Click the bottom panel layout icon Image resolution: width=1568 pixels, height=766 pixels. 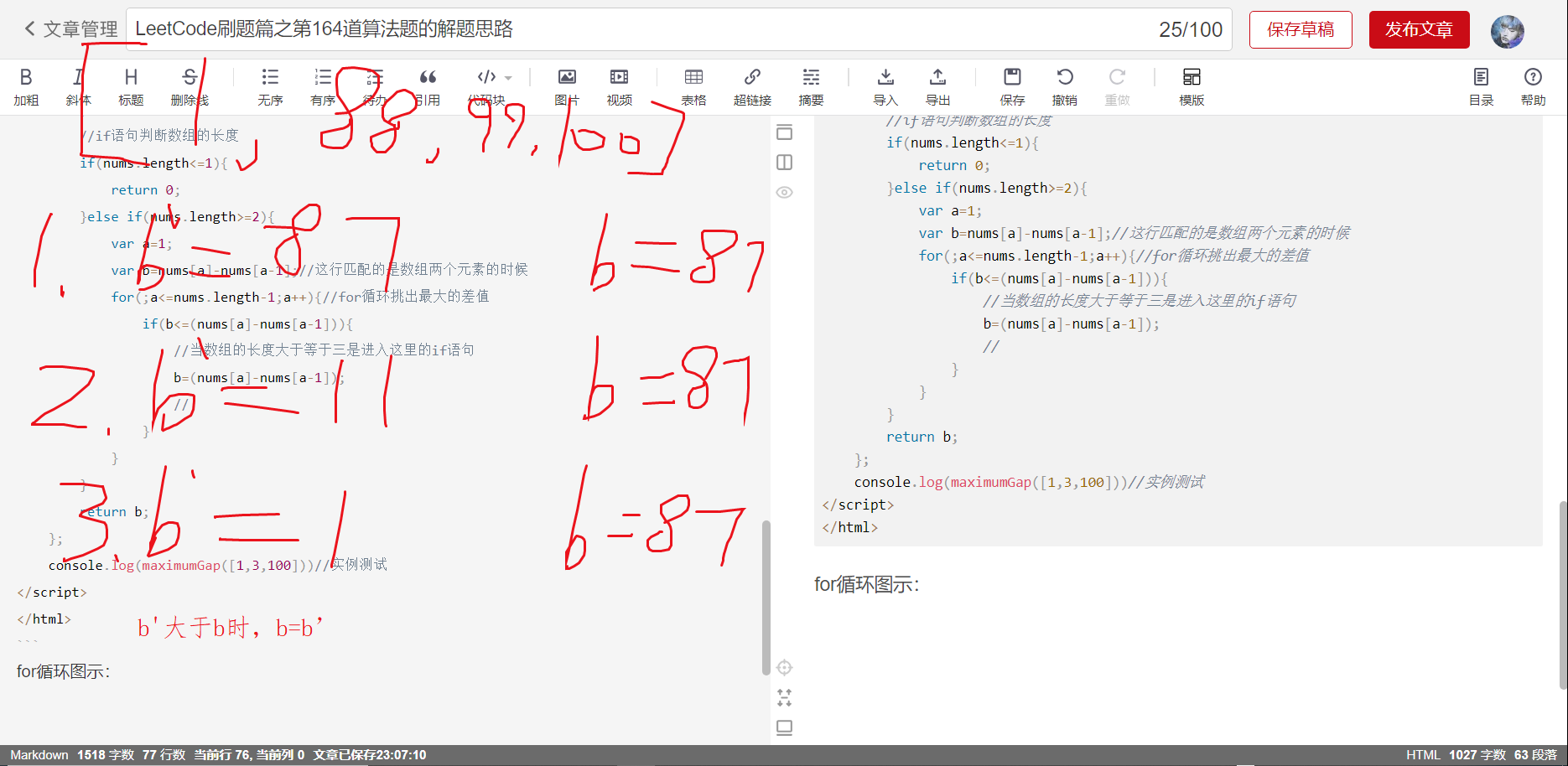click(784, 727)
